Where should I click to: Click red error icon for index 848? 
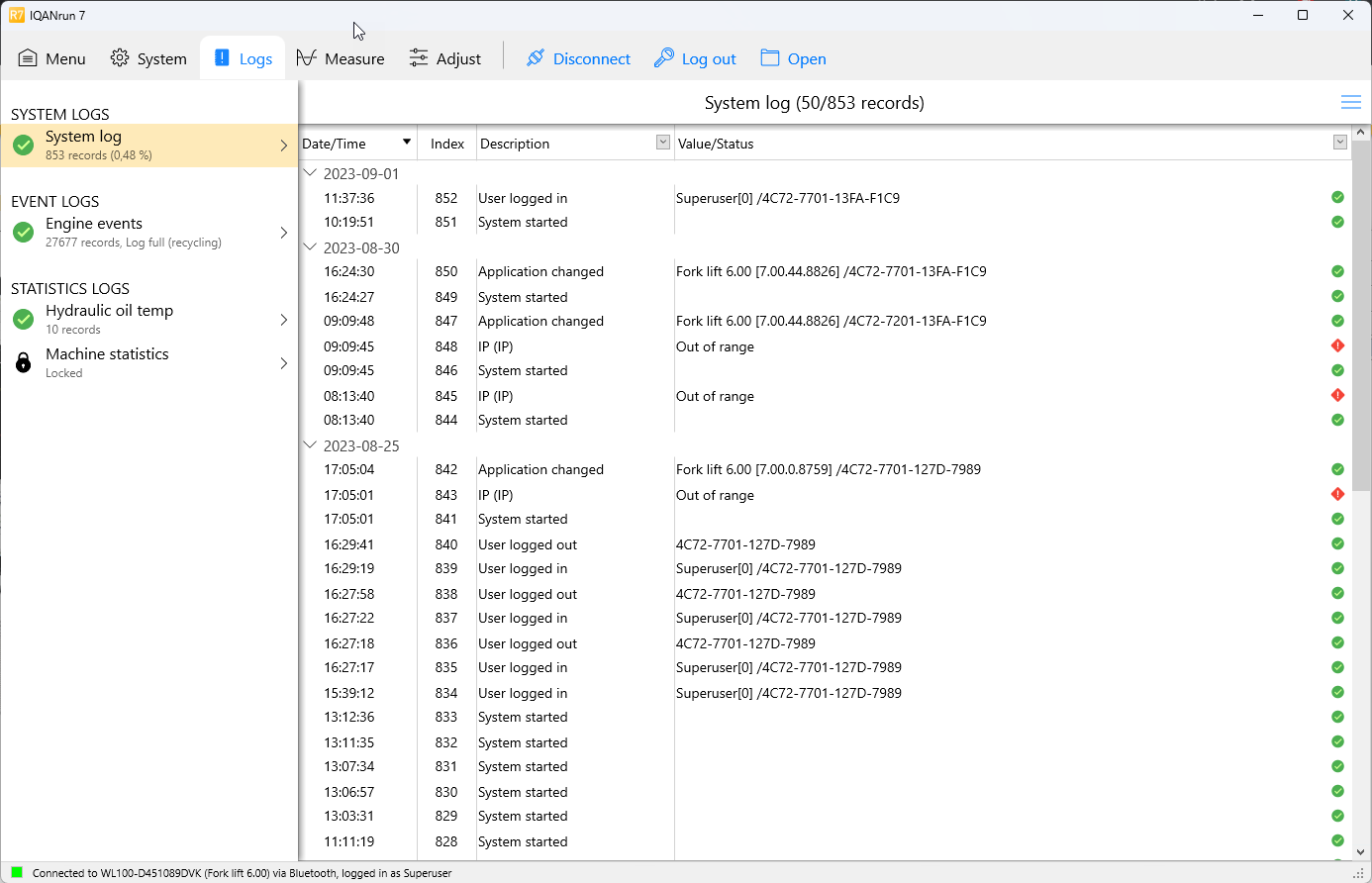[1337, 345]
